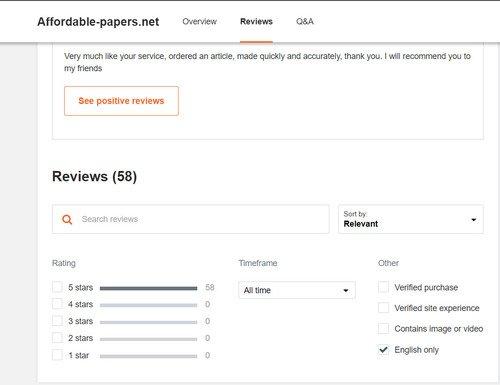This screenshot has width=500, height=385.
Task: Go to the Q&A tab
Action: tap(305, 22)
